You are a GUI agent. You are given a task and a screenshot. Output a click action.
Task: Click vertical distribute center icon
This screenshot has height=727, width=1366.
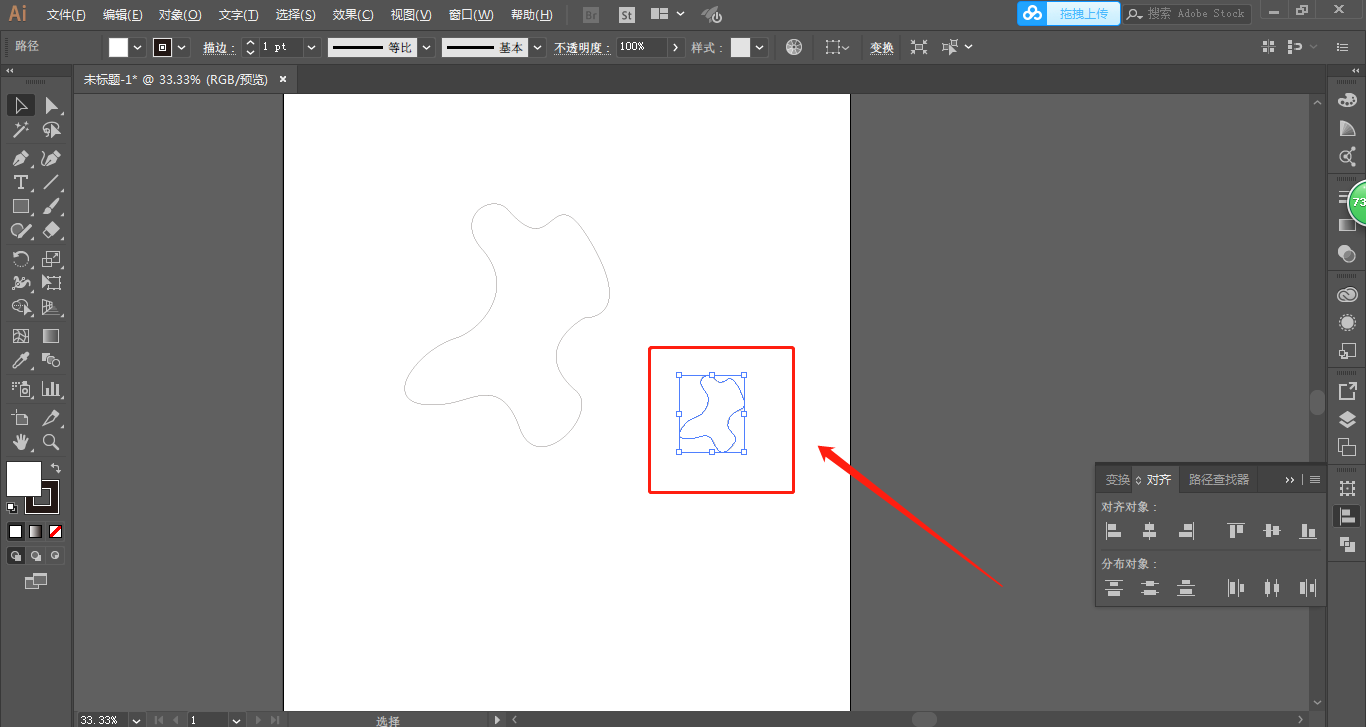point(1150,588)
